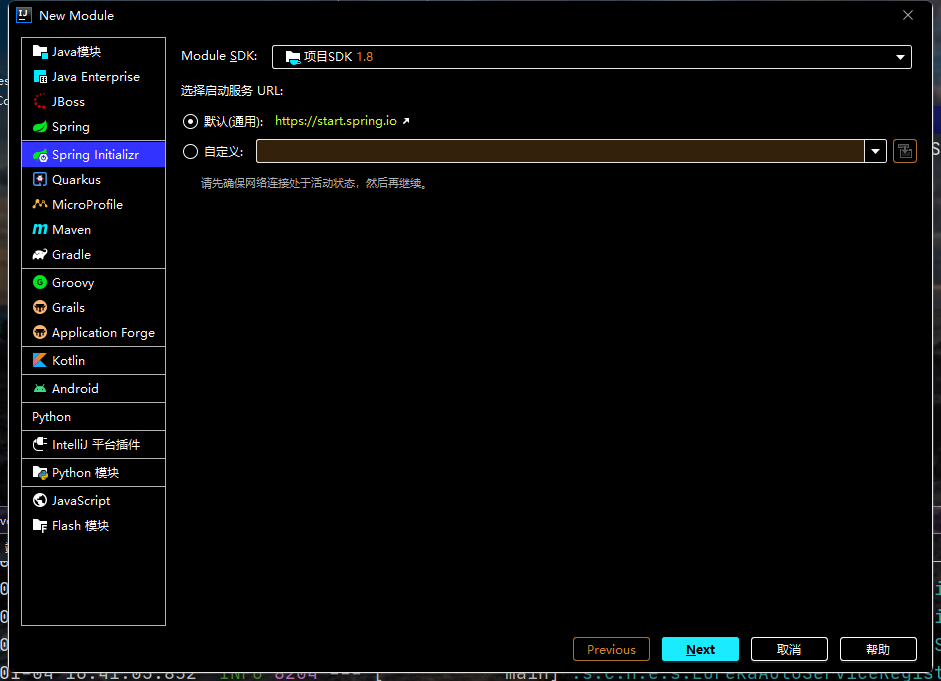Click the network connection hint text
The width and height of the screenshot is (941, 681).
coord(314,184)
